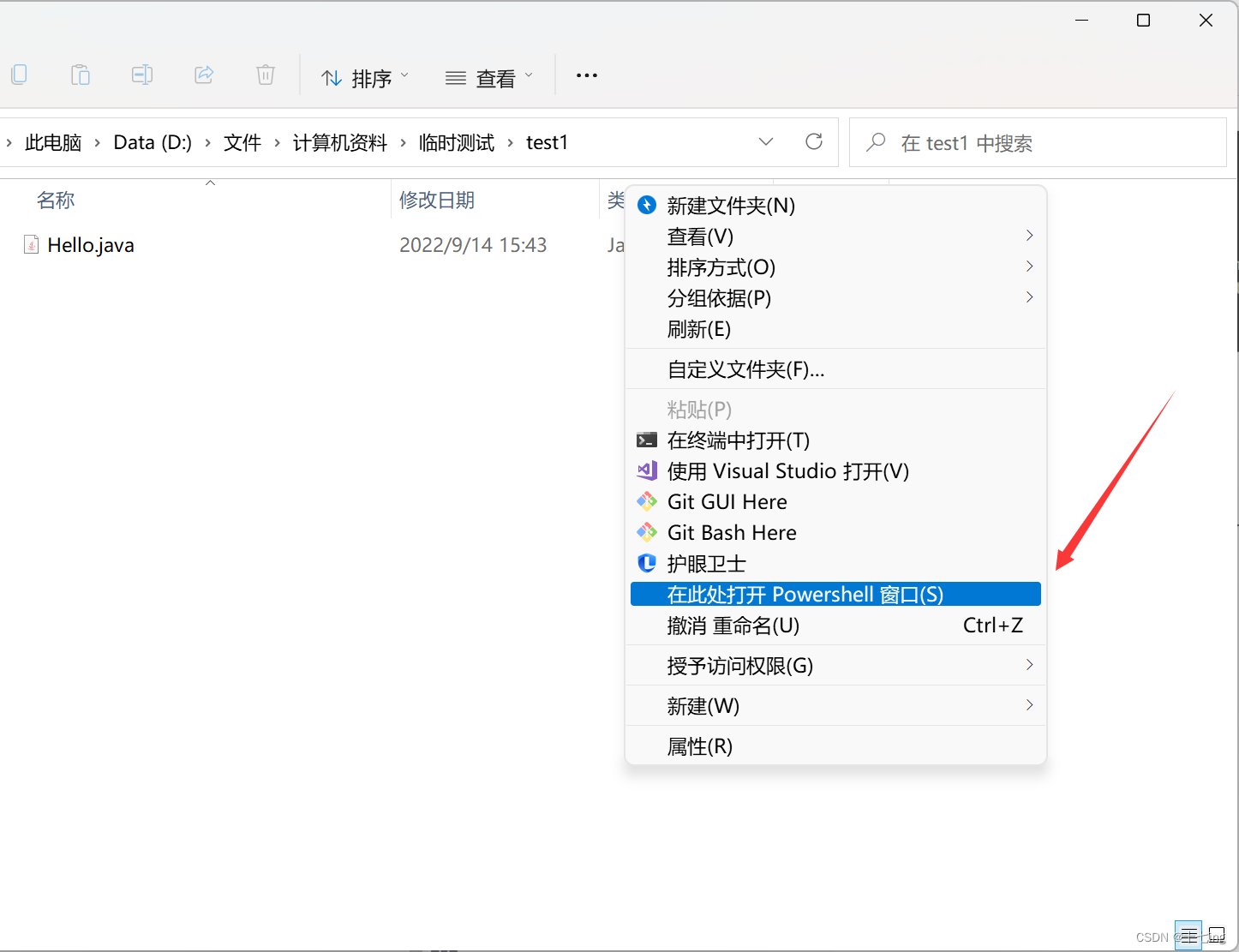Open the 查看 view dropdown

tap(488, 77)
